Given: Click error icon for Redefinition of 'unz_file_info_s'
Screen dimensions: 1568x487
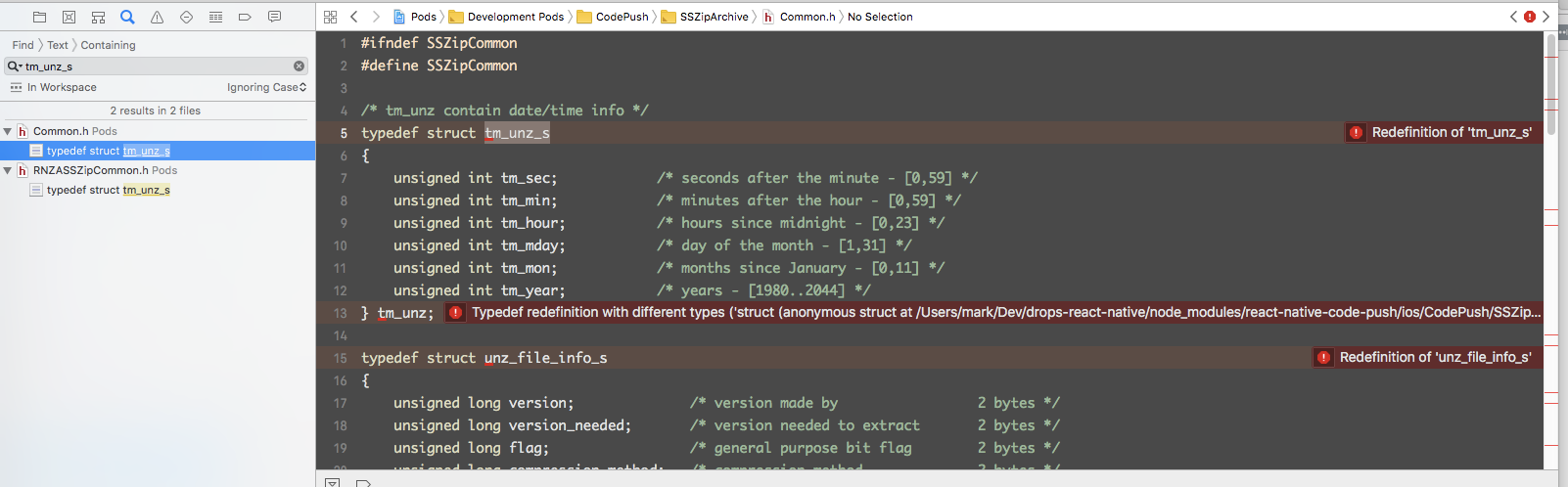Looking at the screenshot, I should (1323, 358).
